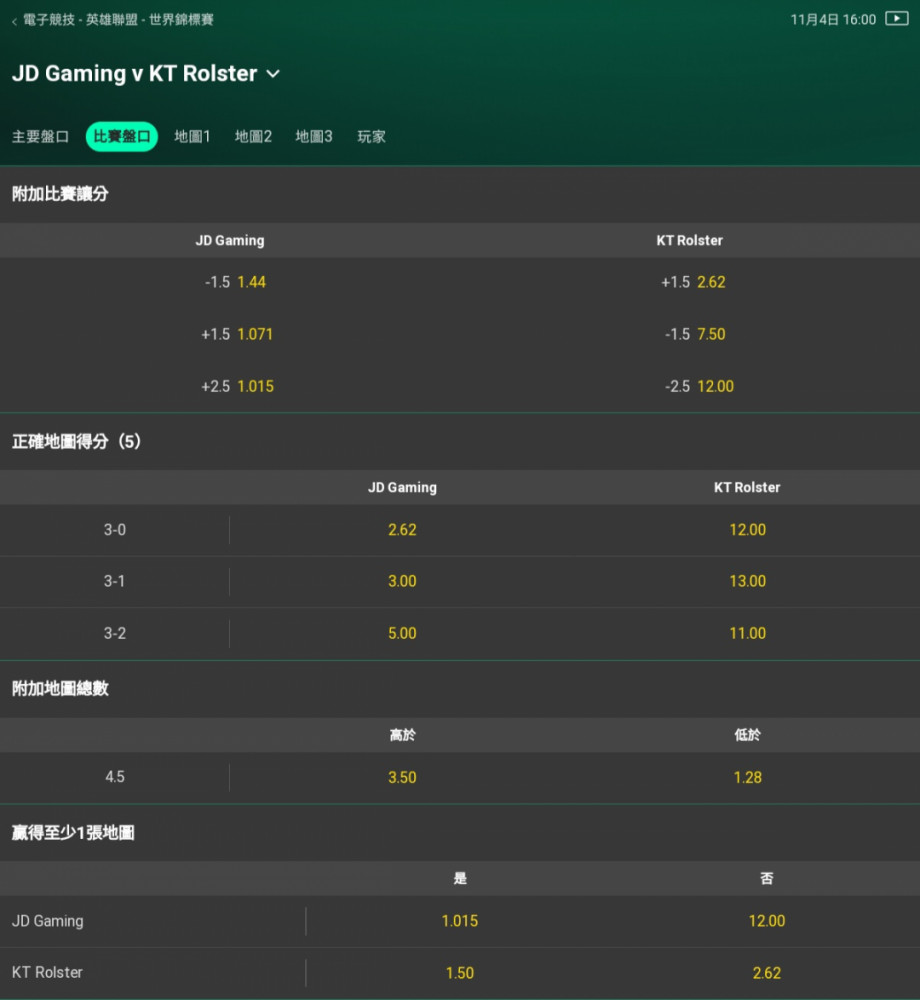Switch to the 玩家 tab

pyautogui.click(x=371, y=136)
